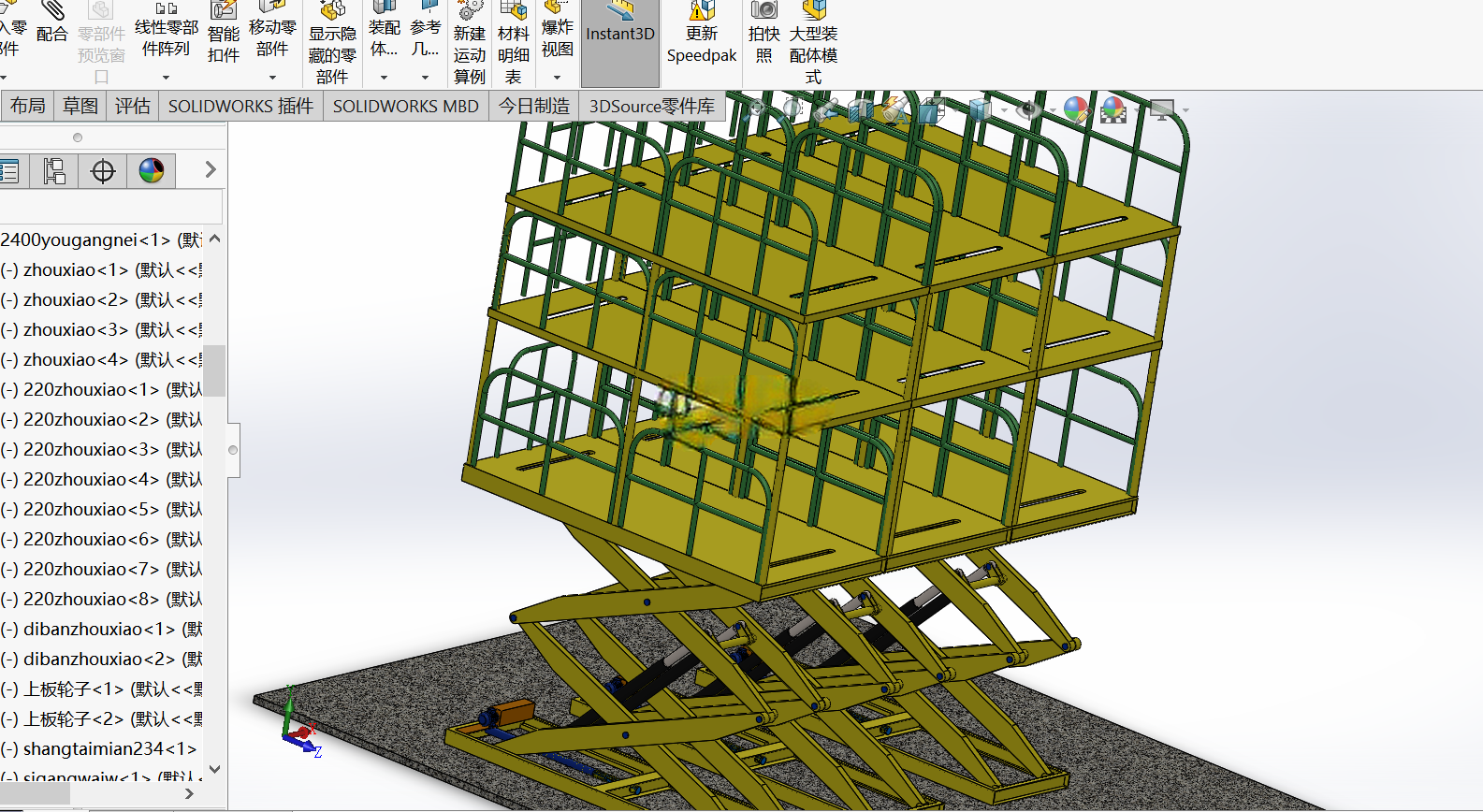Image resolution: width=1483 pixels, height=812 pixels.
Task: Switch to the 评估 tab
Action: (133, 106)
